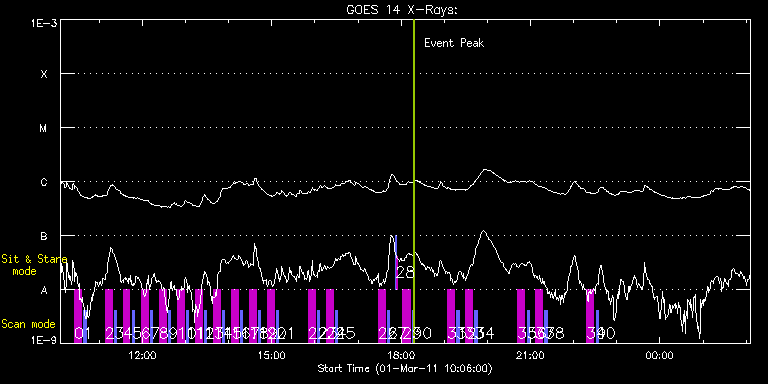Image resolution: width=768 pixels, height=384 pixels.
Task: Select the magenta scan bar labeled 6
Action: pyautogui.click(x=145, y=316)
